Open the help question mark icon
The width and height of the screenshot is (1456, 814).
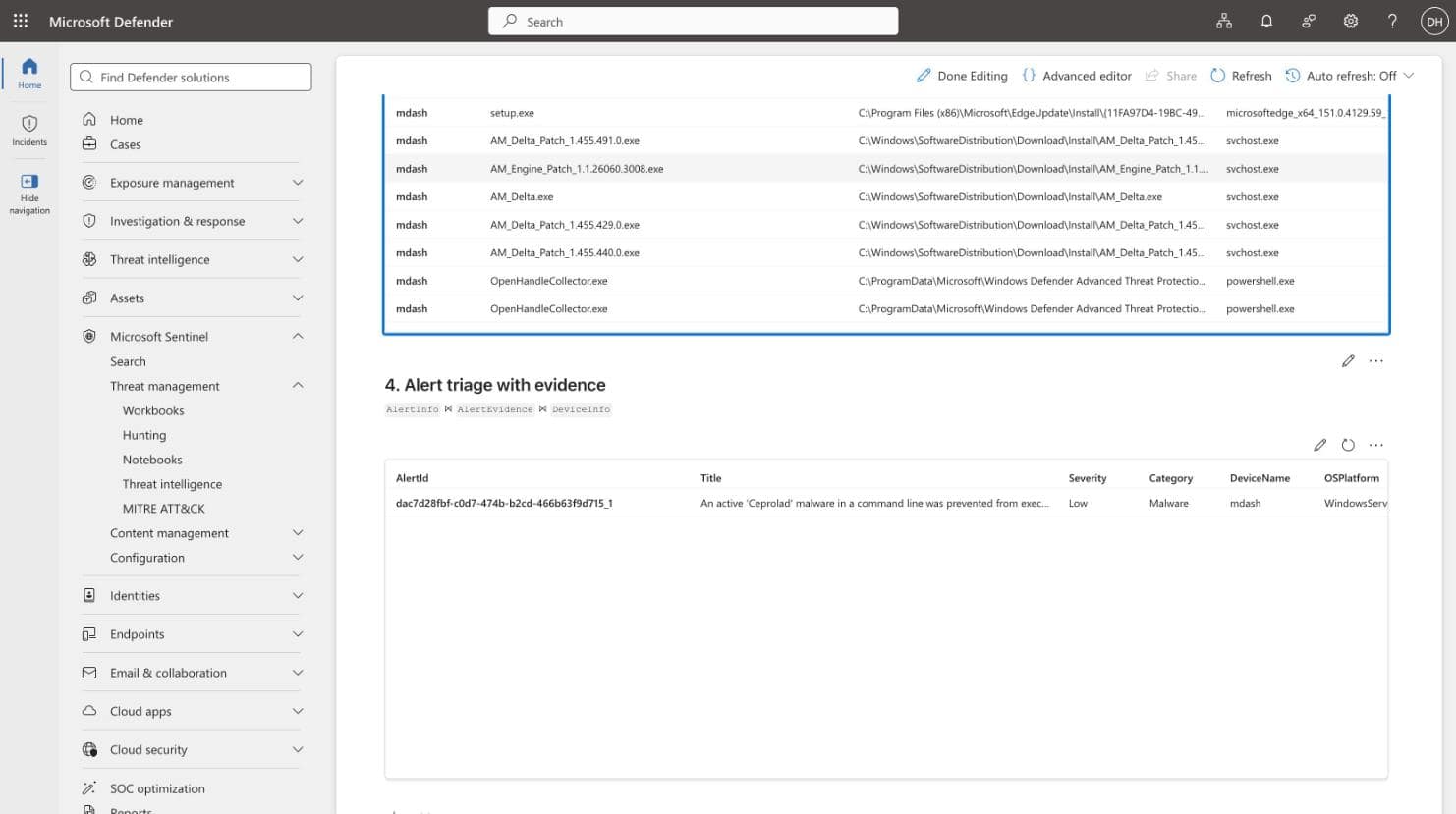(x=1392, y=21)
